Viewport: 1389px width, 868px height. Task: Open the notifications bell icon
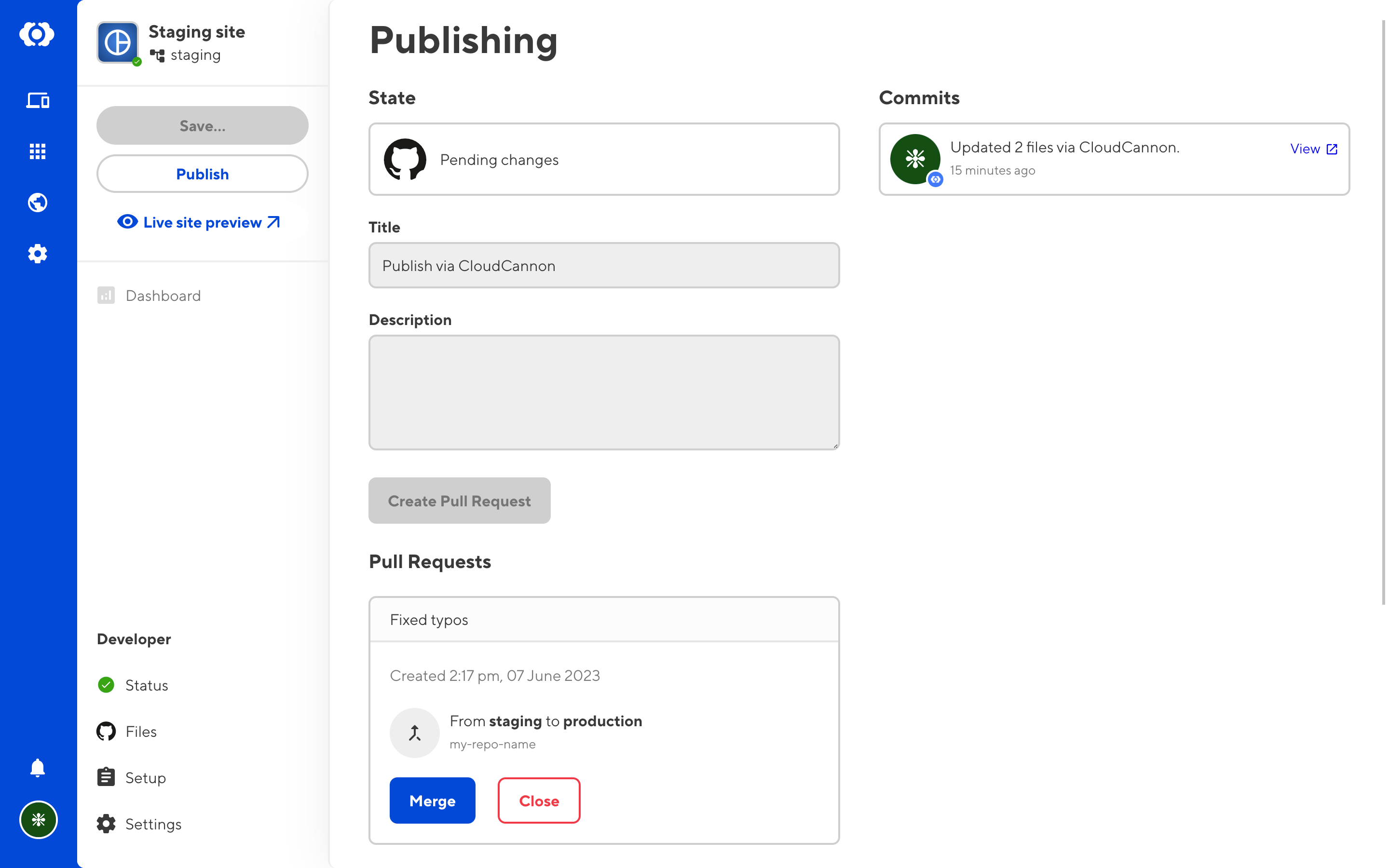(x=37, y=768)
